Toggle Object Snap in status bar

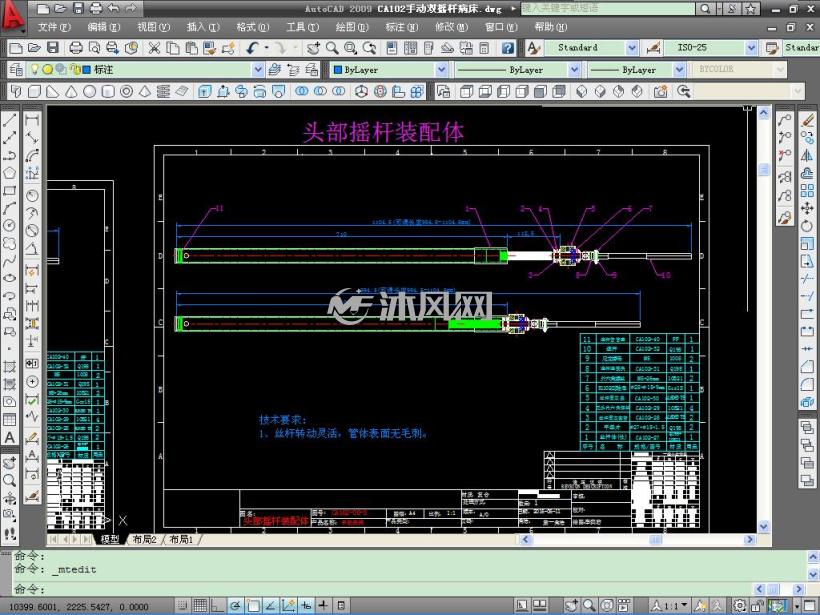253,606
